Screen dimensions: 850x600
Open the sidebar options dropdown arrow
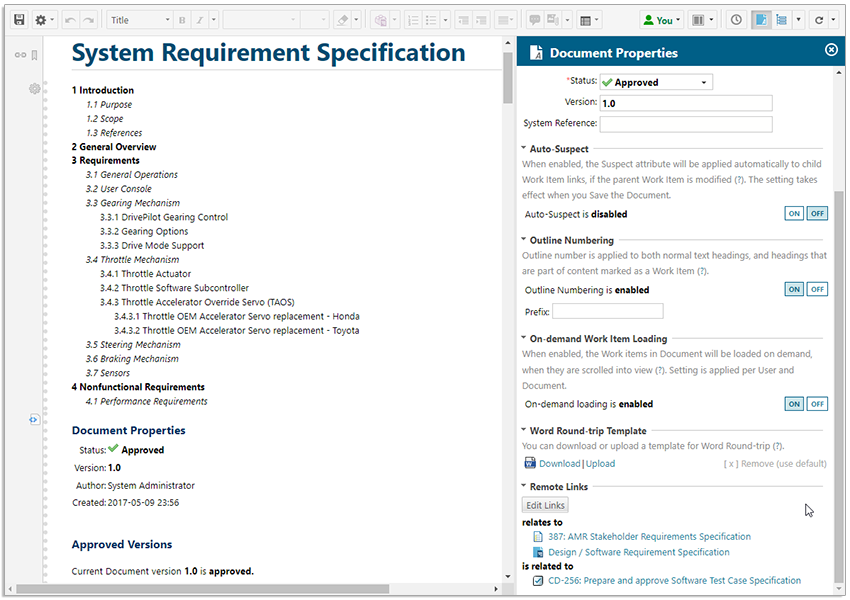pyautogui.click(x=799, y=20)
